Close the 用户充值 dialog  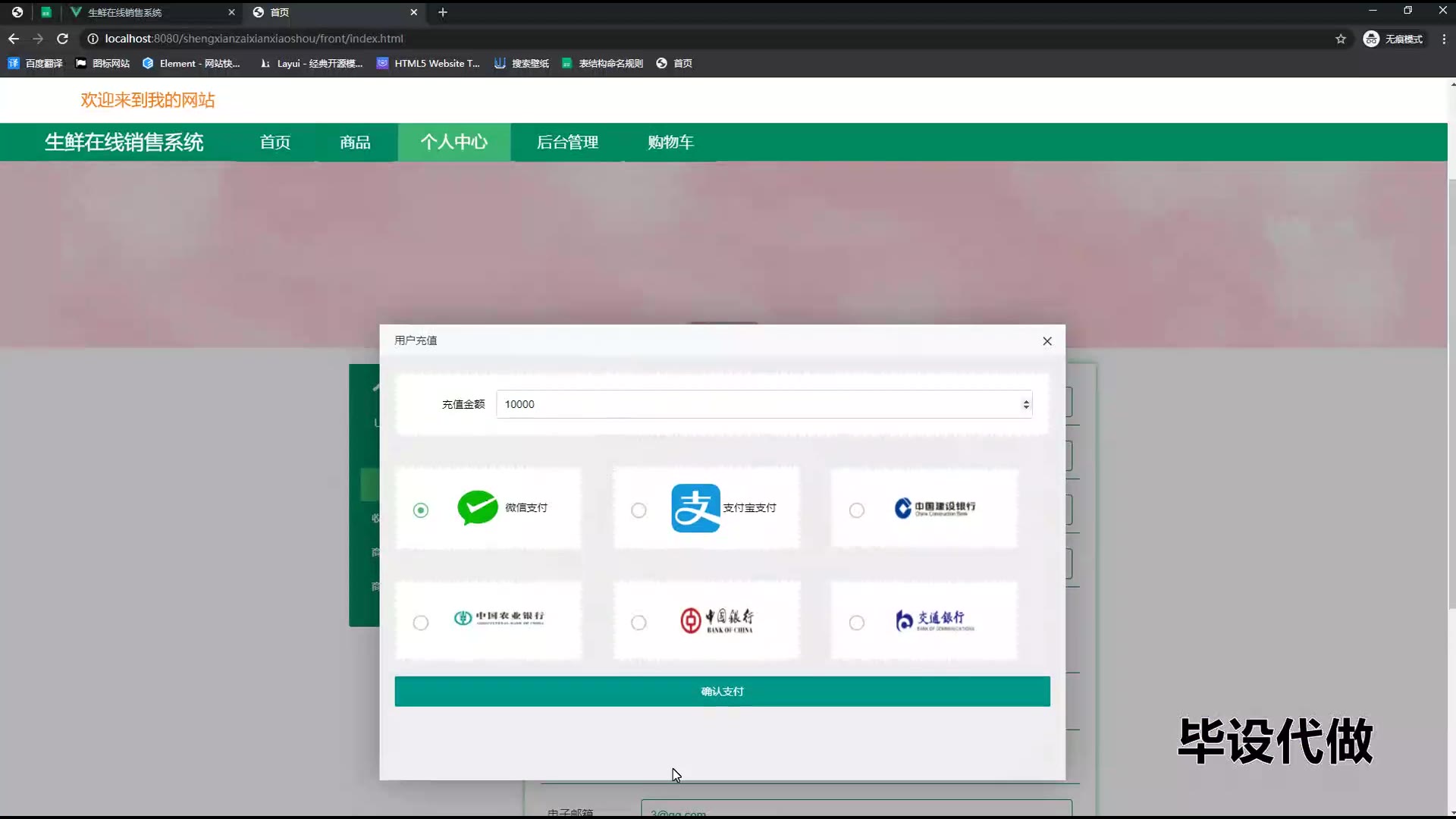click(1046, 341)
